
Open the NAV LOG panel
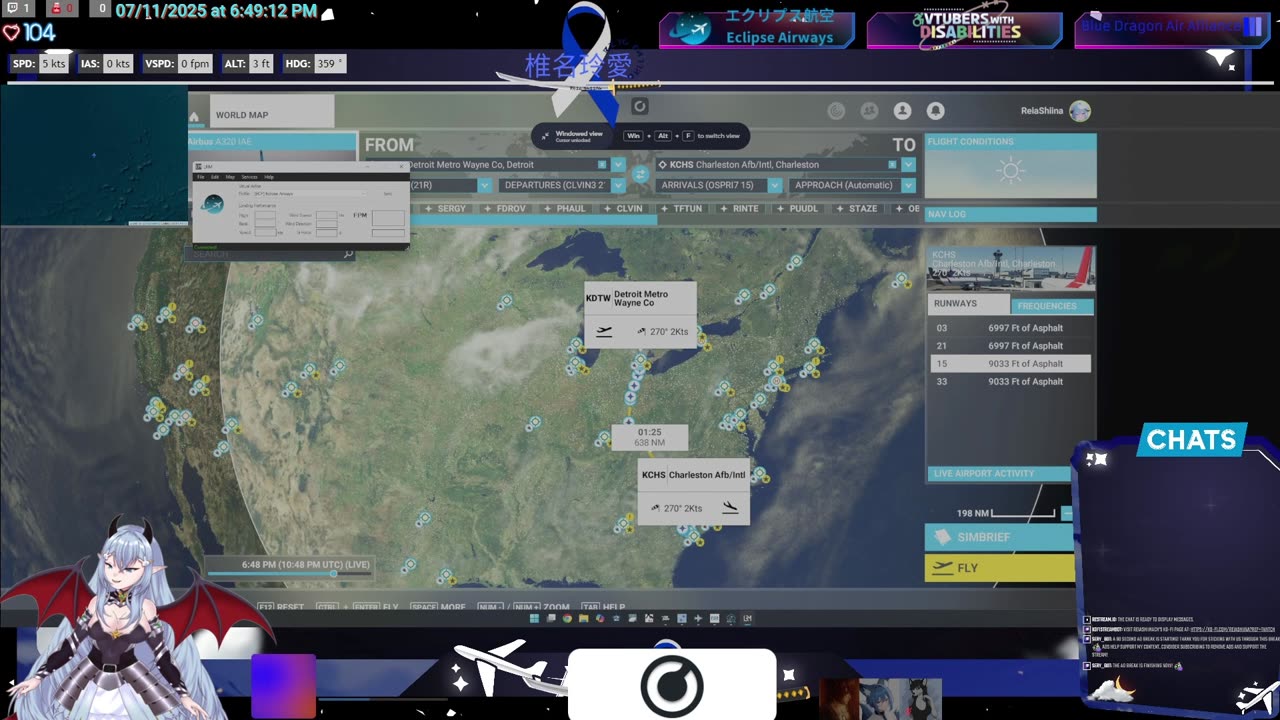(1010, 214)
